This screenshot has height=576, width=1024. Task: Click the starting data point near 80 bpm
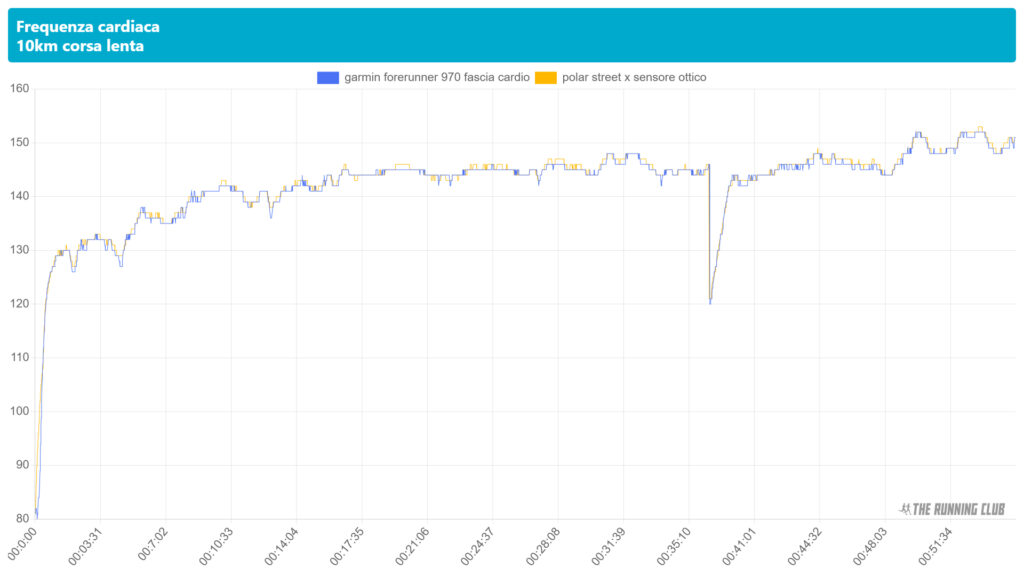[x=36, y=516]
